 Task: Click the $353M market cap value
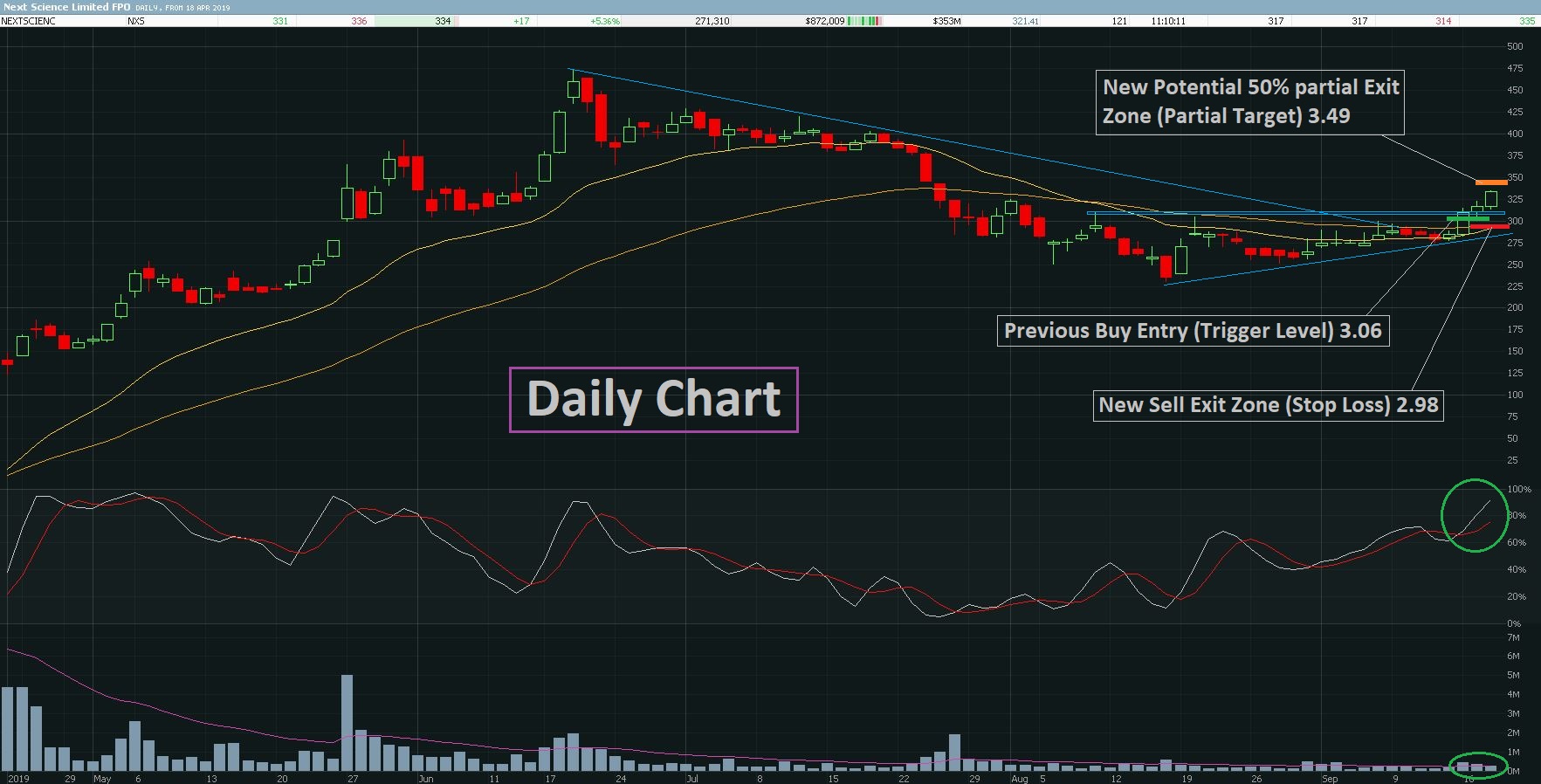[946, 21]
